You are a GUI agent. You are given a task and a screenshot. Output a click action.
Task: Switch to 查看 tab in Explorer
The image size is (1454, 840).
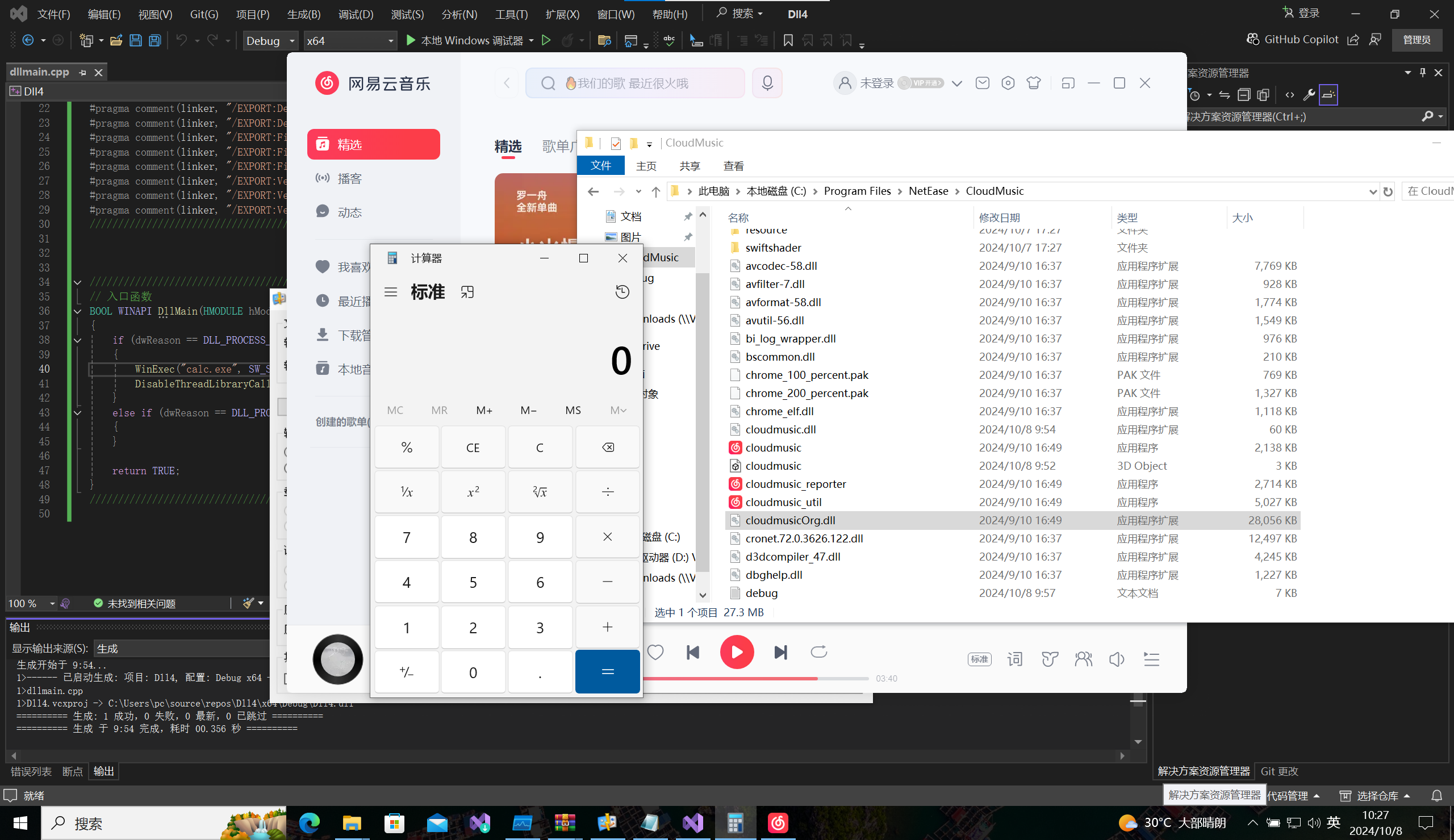coord(733,166)
